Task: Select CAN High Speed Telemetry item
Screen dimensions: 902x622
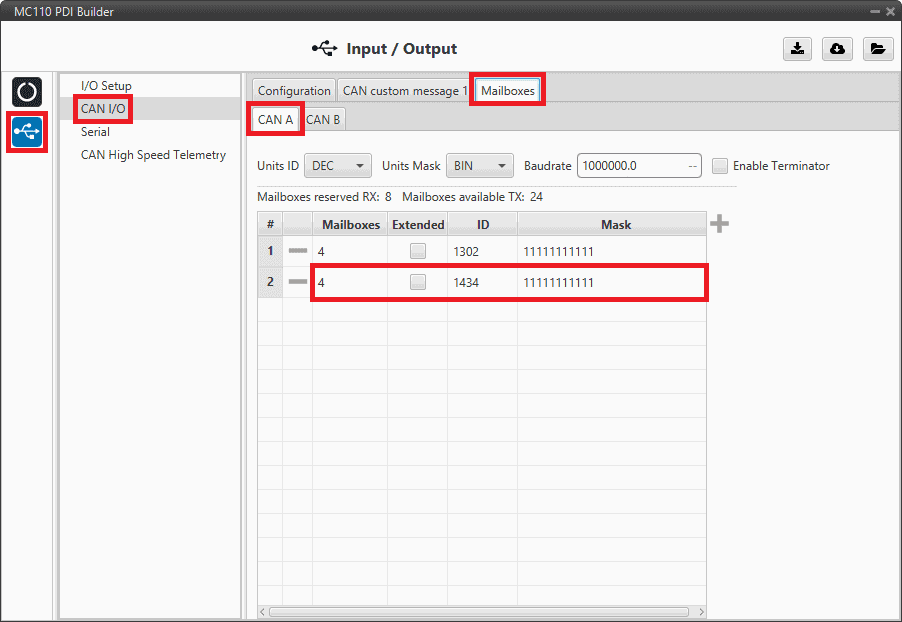Action: pos(153,155)
